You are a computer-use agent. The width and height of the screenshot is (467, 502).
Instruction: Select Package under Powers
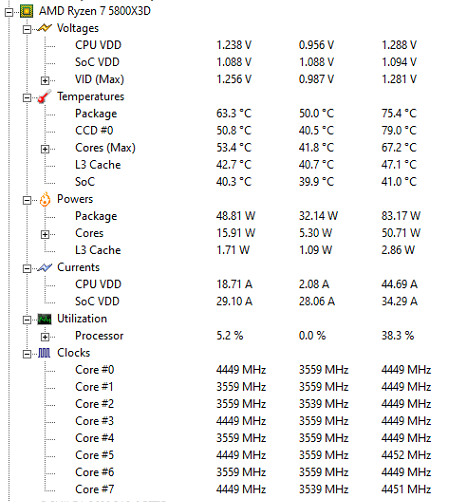click(96, 216)
